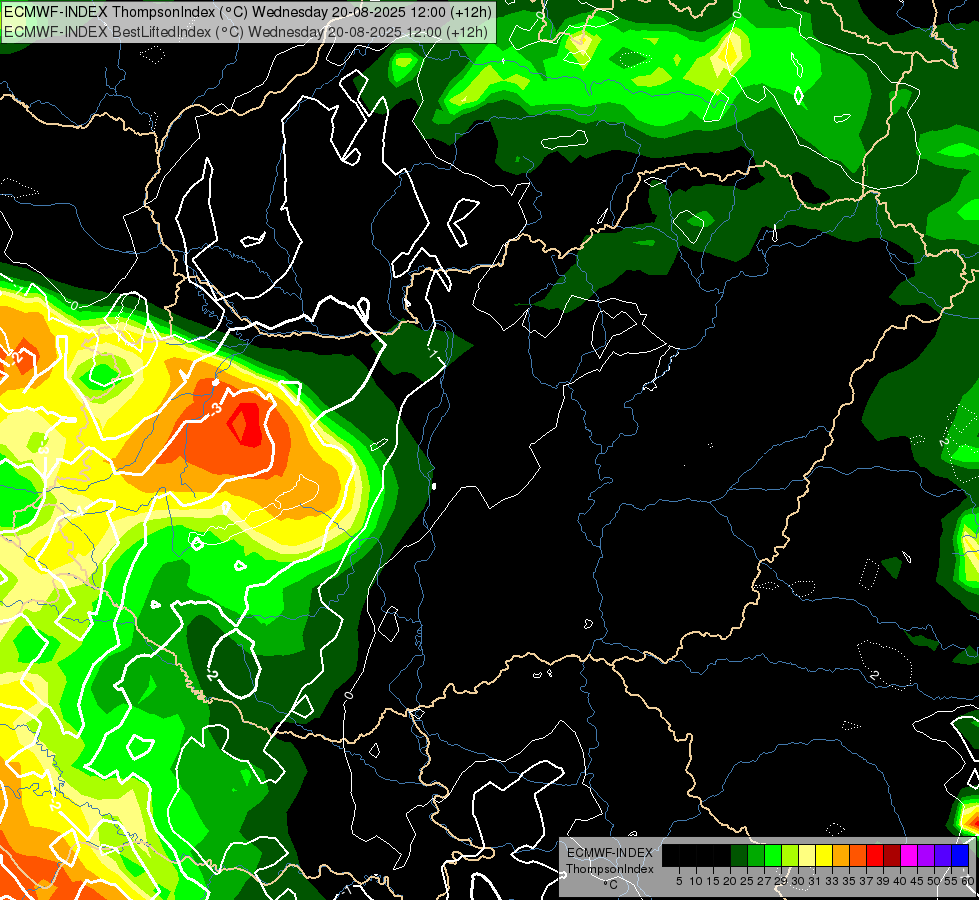Viewport: 979px width, 900px height.
Task: Click the pale yellow 30-31 legend swatch
Action: 807,855
